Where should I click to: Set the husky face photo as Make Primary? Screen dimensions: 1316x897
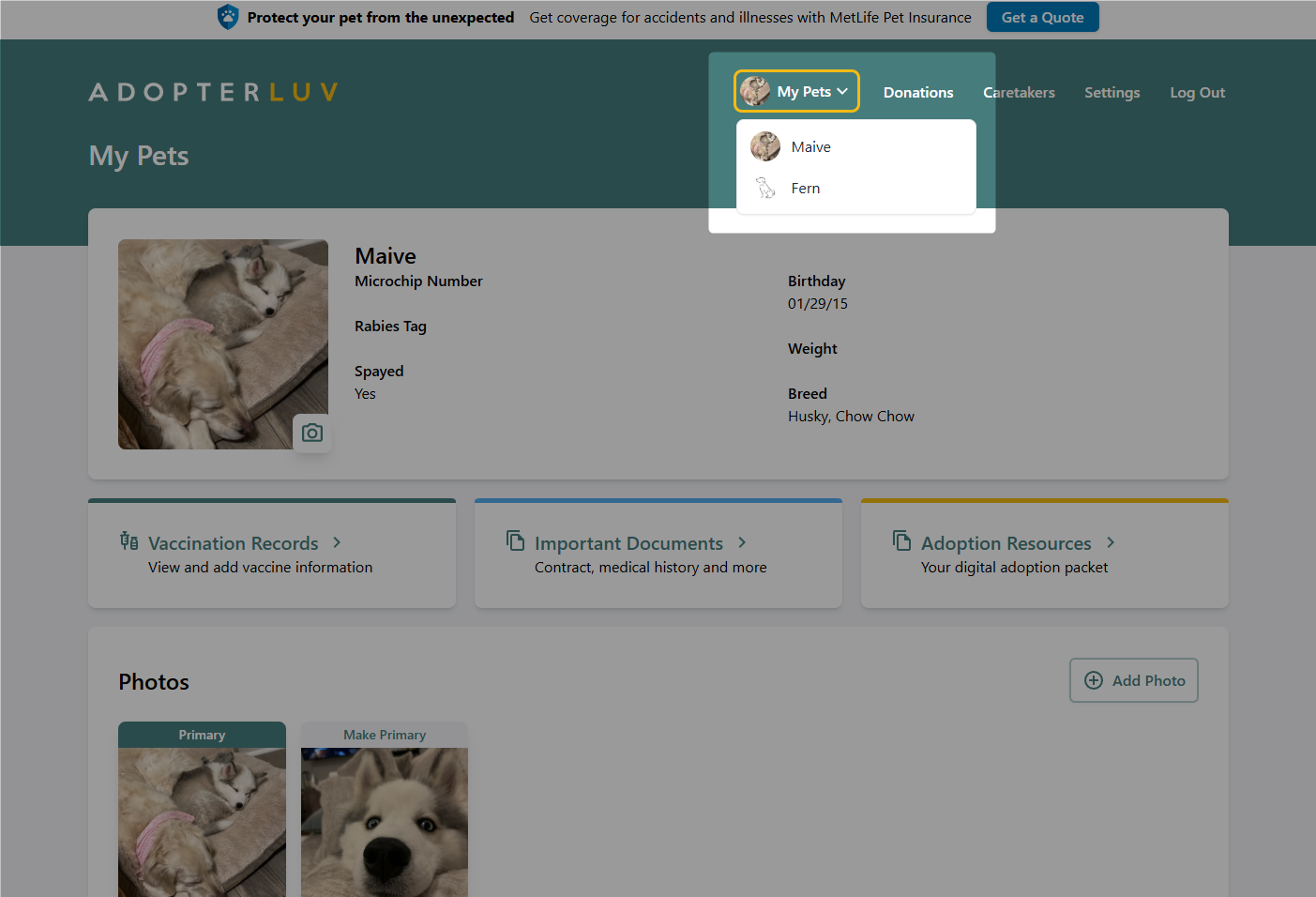[x=385, y=735]
